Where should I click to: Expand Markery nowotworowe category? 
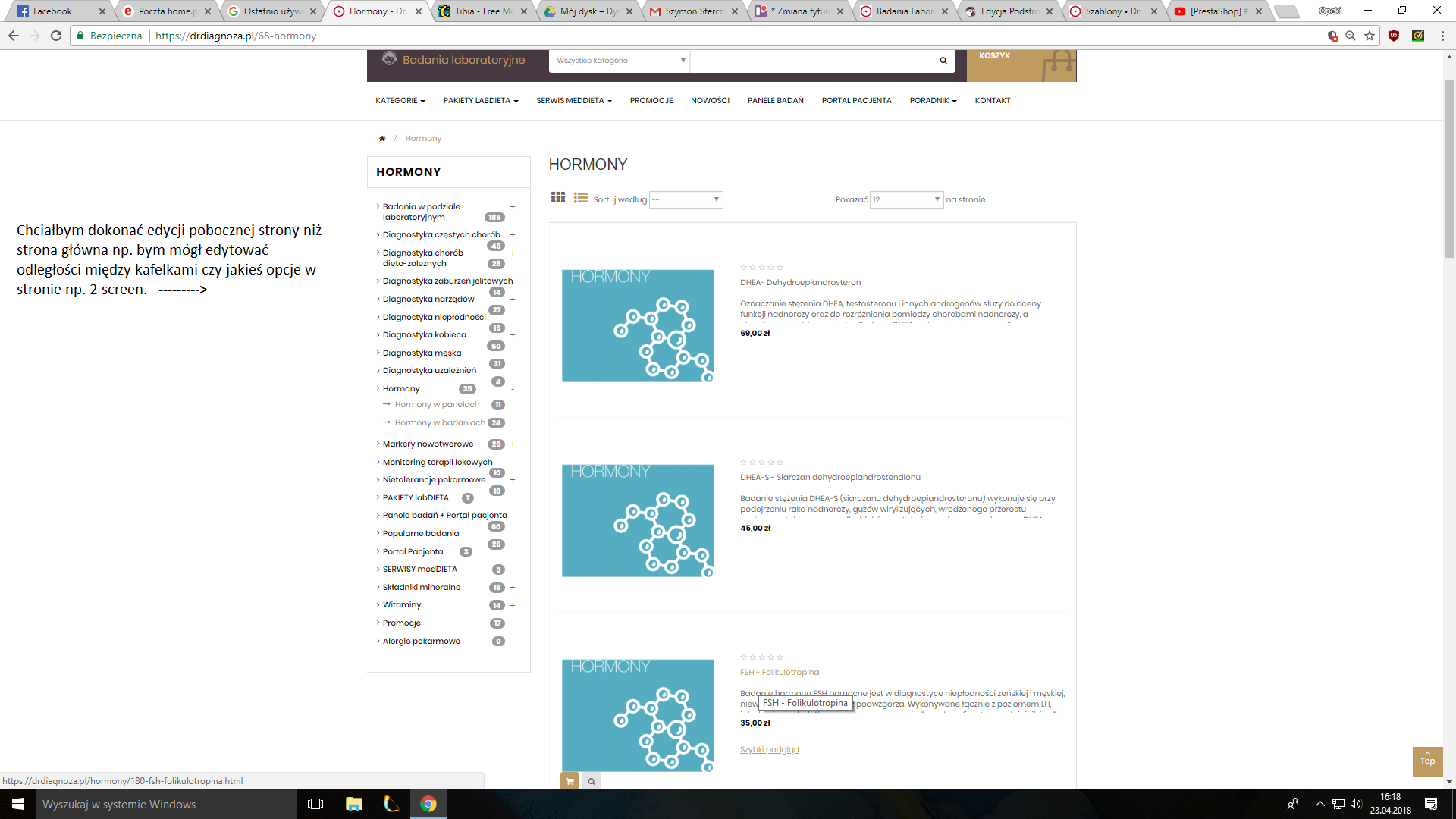[513, 444]
